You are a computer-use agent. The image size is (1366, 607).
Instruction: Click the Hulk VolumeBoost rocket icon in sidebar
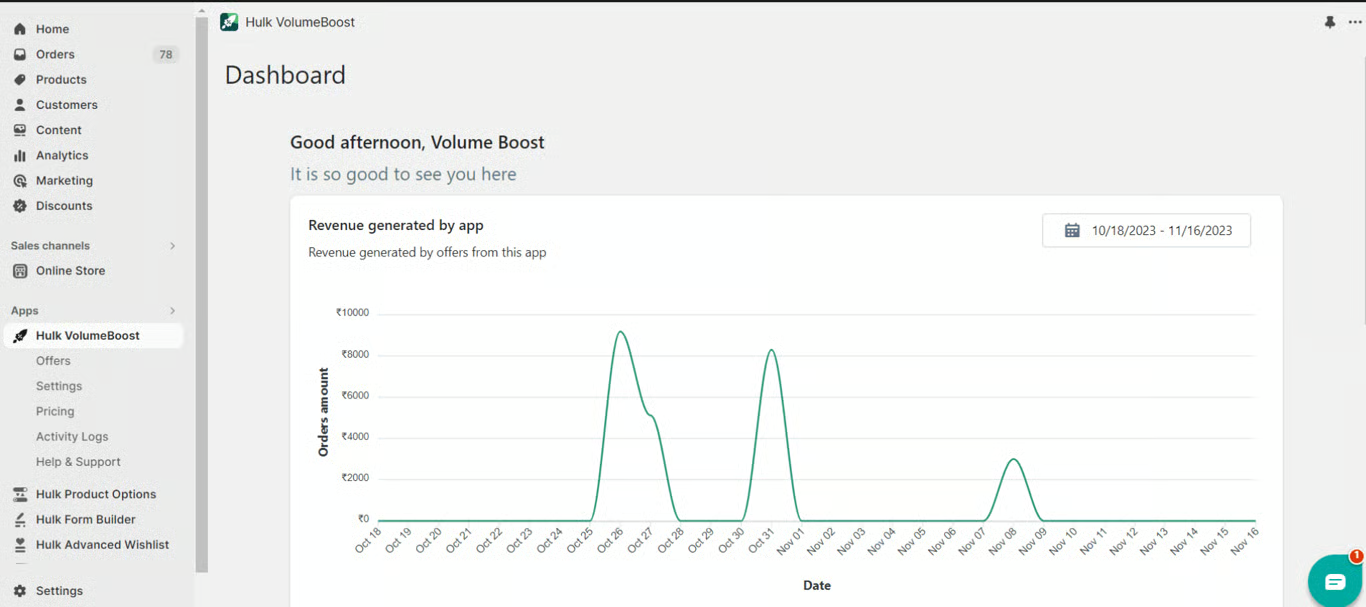point(20,335)
